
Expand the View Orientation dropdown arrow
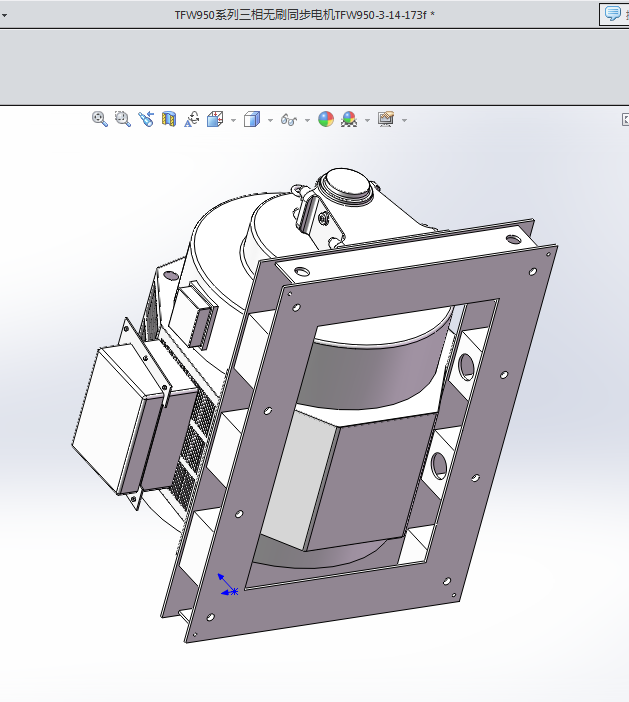[233, 120]
